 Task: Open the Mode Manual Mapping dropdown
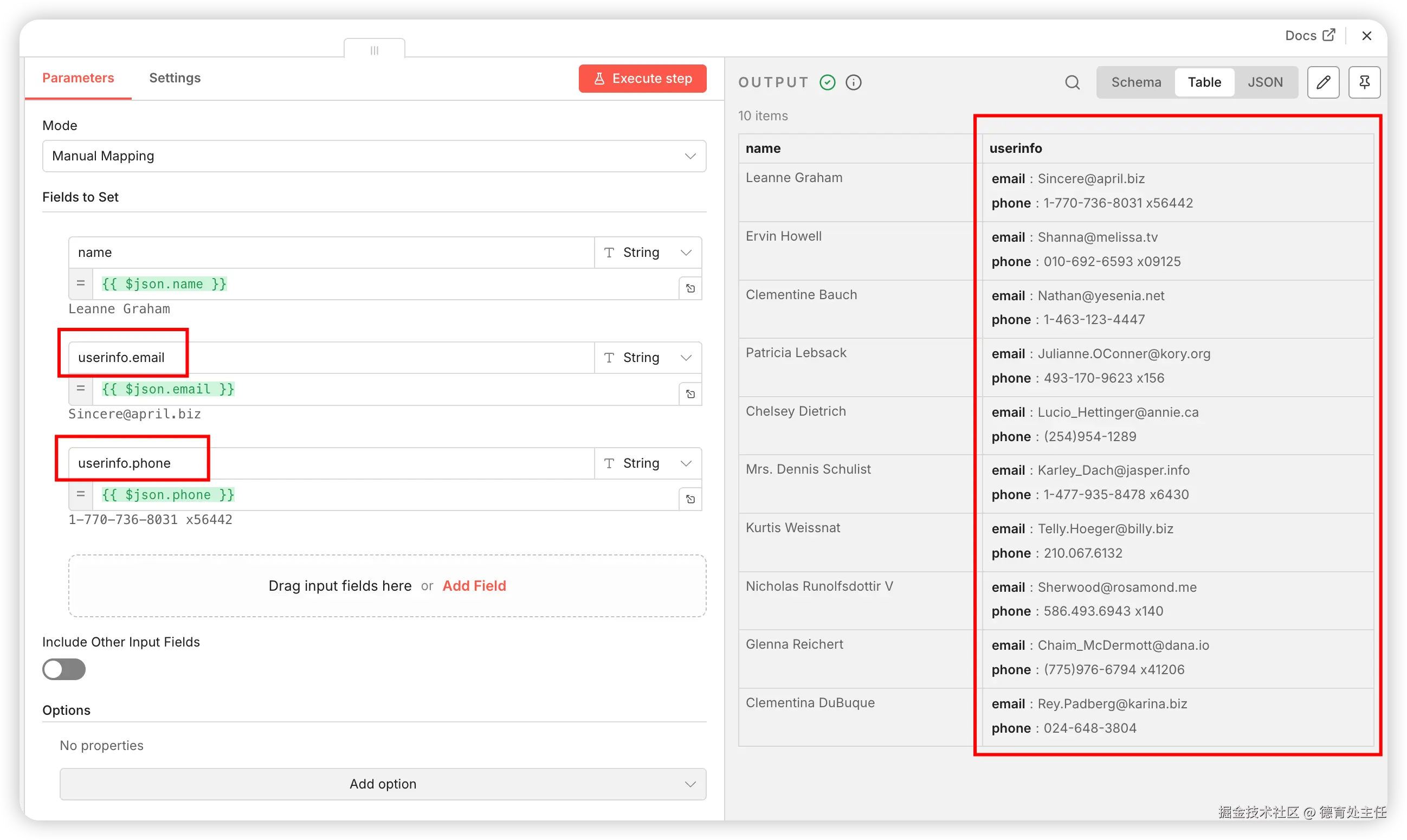coord(373,156)
